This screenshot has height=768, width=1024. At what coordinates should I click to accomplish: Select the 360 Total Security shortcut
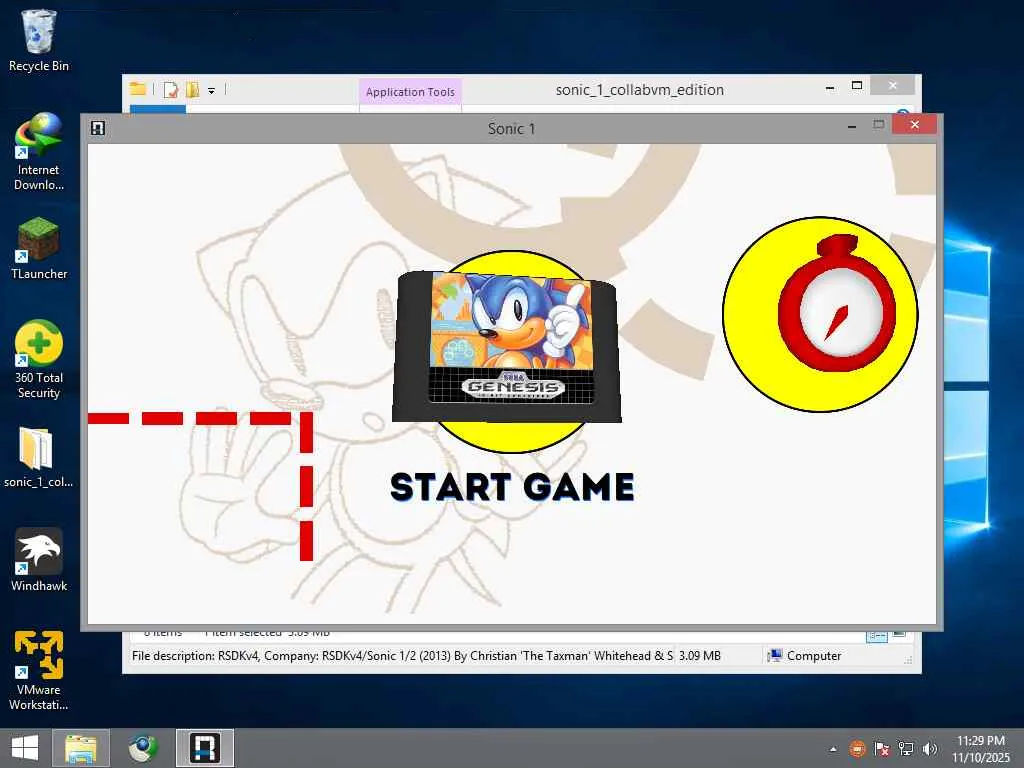[39, 360]
